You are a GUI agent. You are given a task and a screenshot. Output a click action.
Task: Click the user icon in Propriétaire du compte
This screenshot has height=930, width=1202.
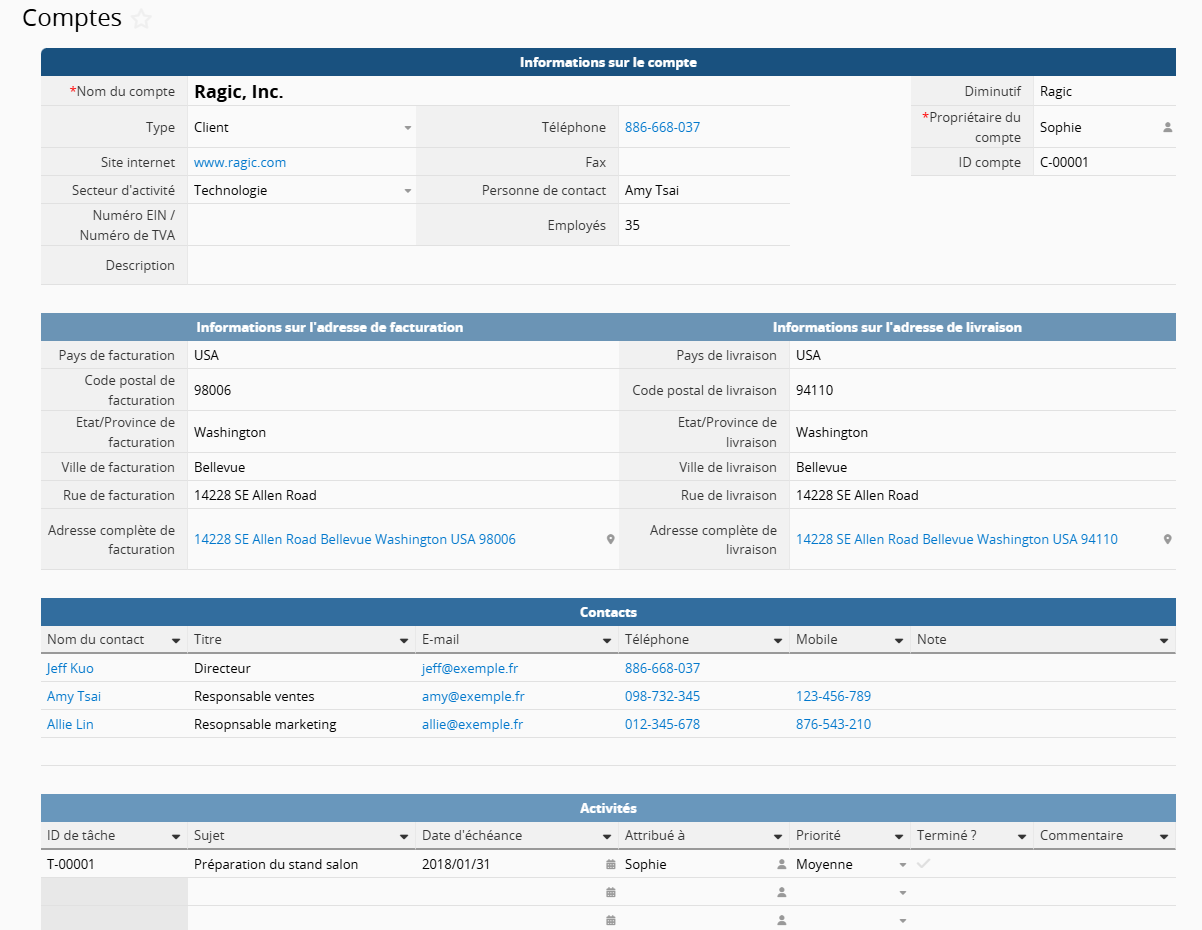tap(1167, 128)
